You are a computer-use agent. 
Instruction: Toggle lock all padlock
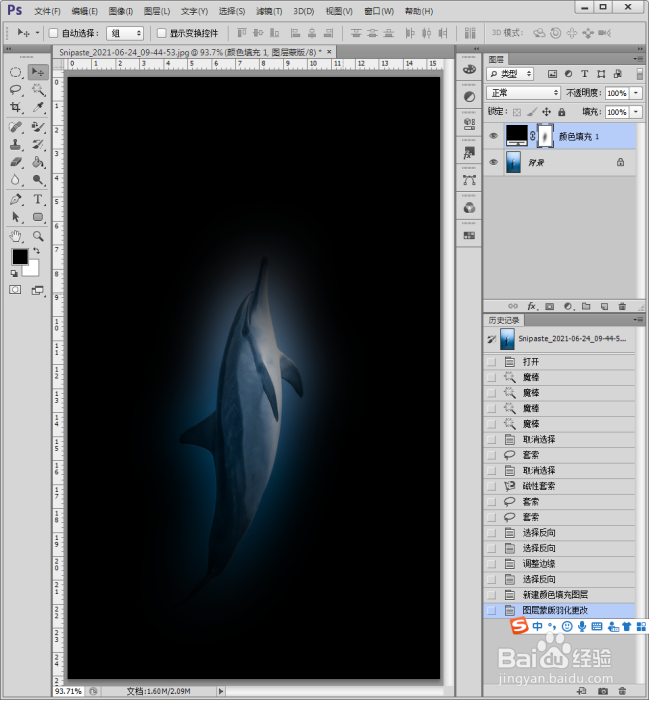tap(562, 112)
